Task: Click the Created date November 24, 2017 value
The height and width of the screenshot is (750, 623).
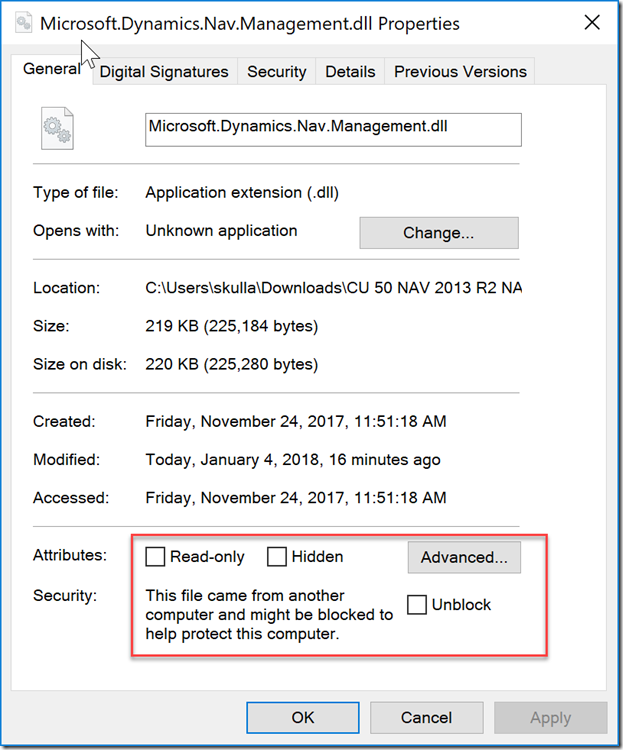Action: (296, 422)
